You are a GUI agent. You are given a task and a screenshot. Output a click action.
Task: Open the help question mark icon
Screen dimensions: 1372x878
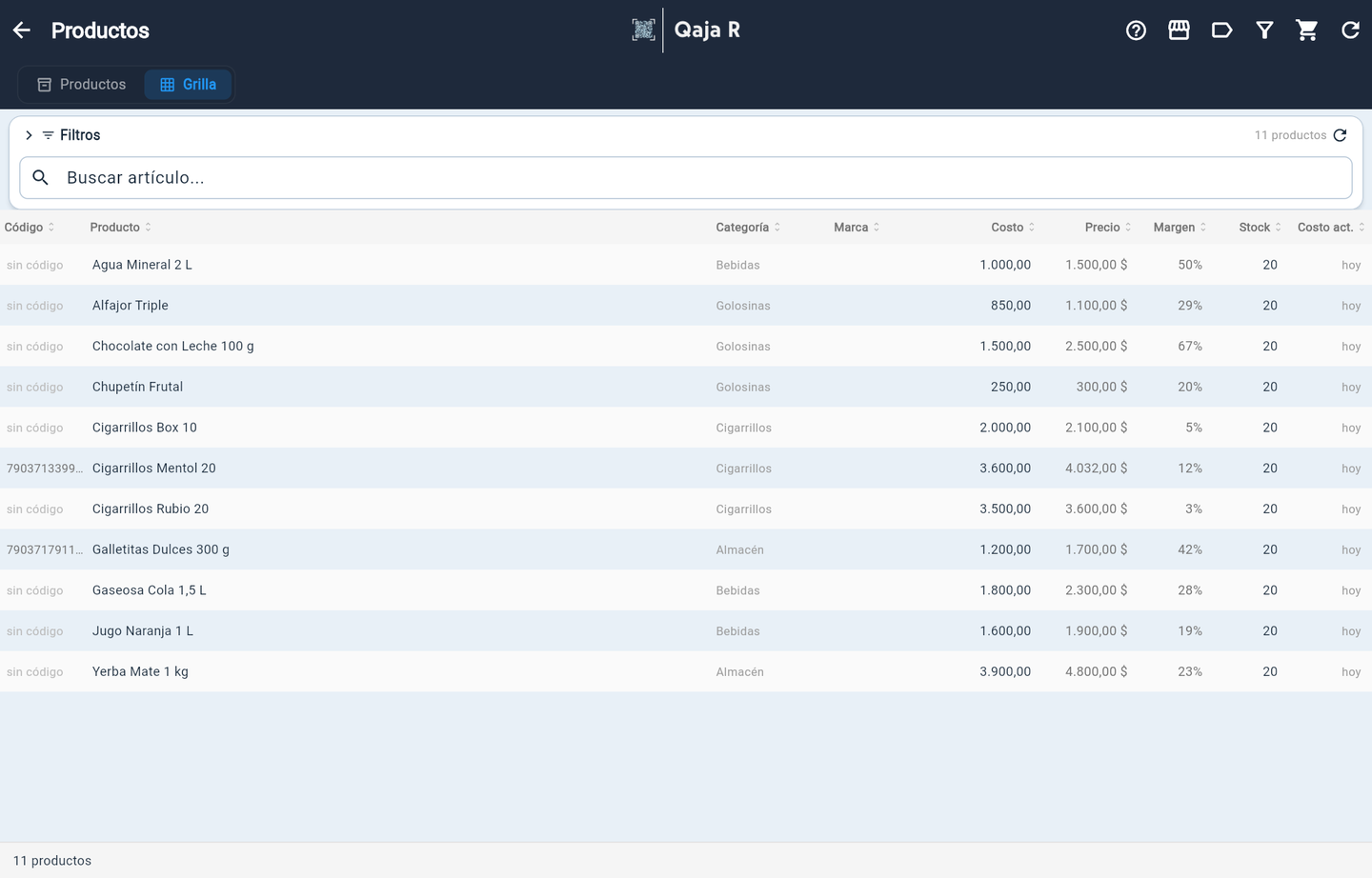click(1136, 30)
